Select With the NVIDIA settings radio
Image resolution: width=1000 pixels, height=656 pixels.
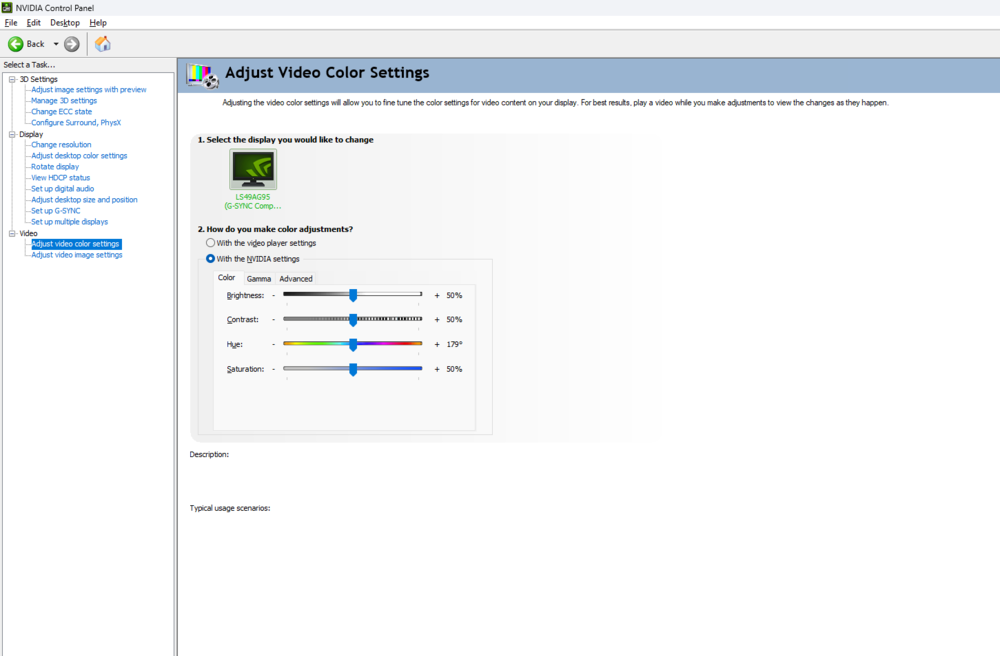210,259
